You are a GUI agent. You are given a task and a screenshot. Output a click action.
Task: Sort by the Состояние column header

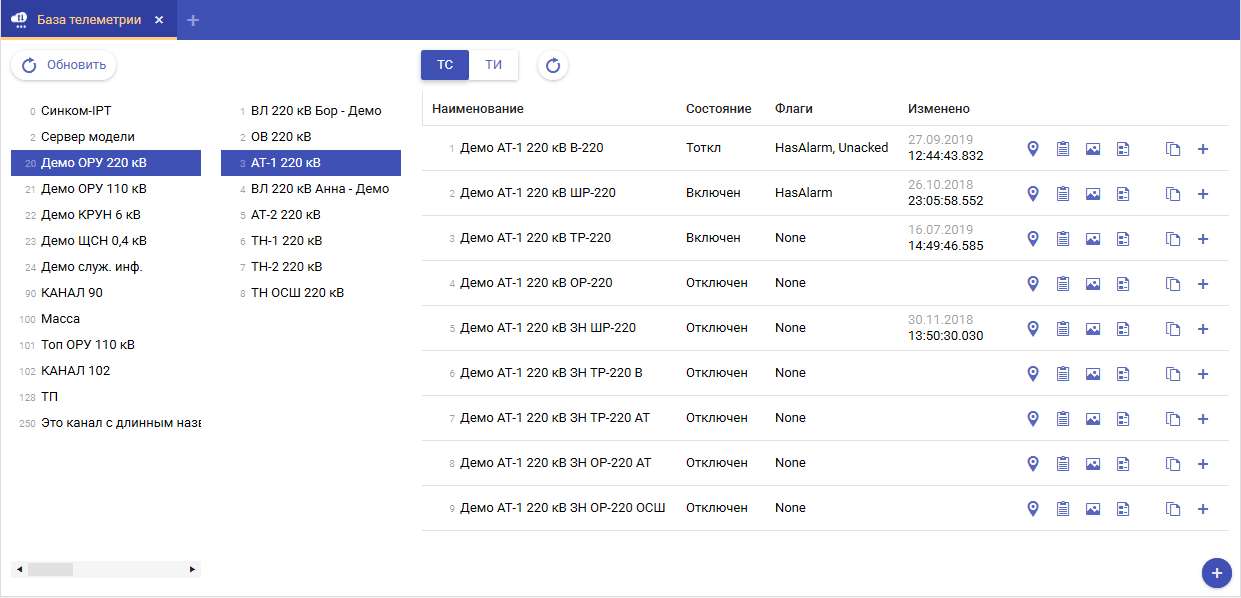[x=718, y=108]
